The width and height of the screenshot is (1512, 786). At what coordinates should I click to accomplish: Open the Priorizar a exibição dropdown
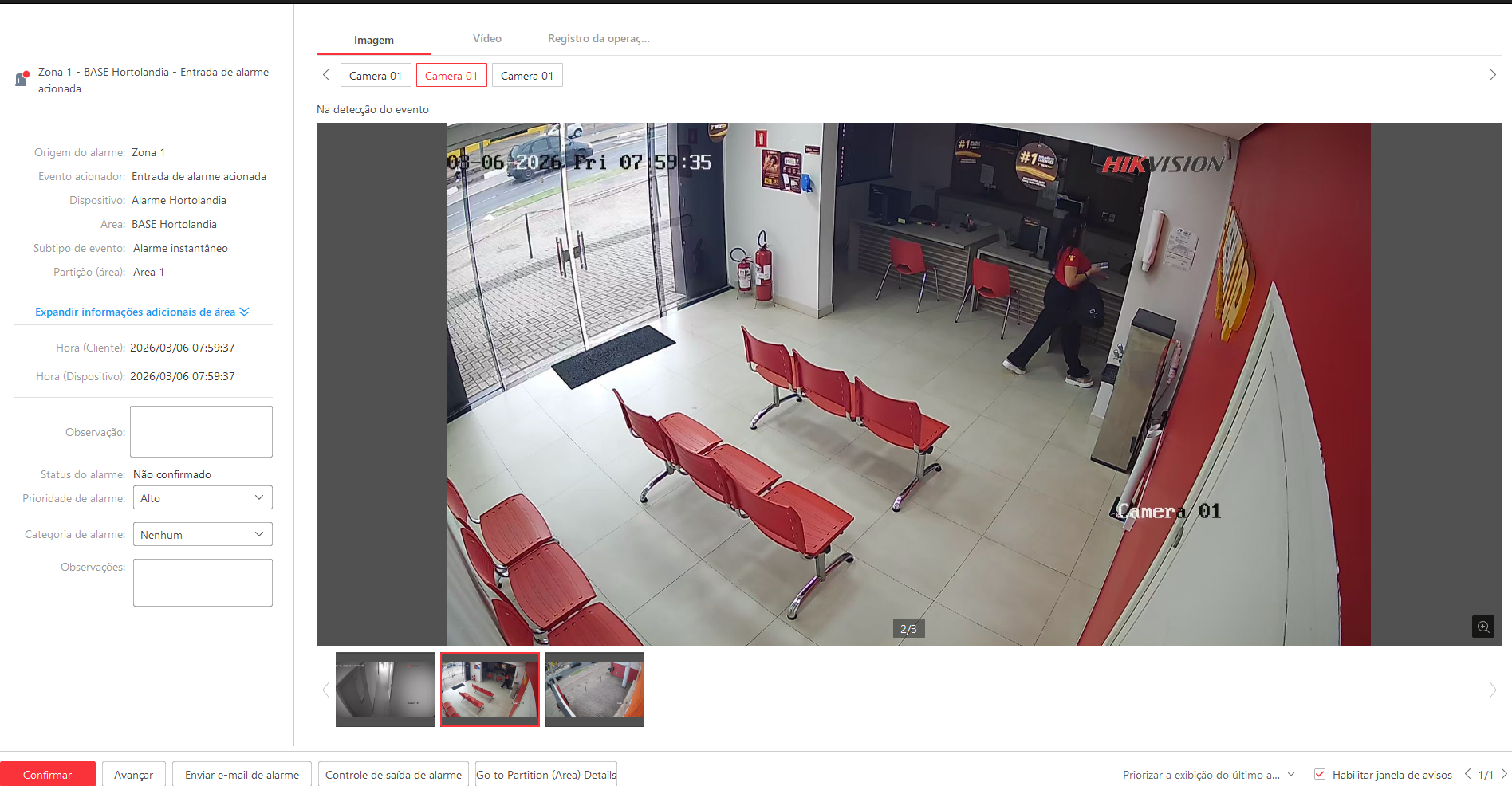click(1208, 775)
